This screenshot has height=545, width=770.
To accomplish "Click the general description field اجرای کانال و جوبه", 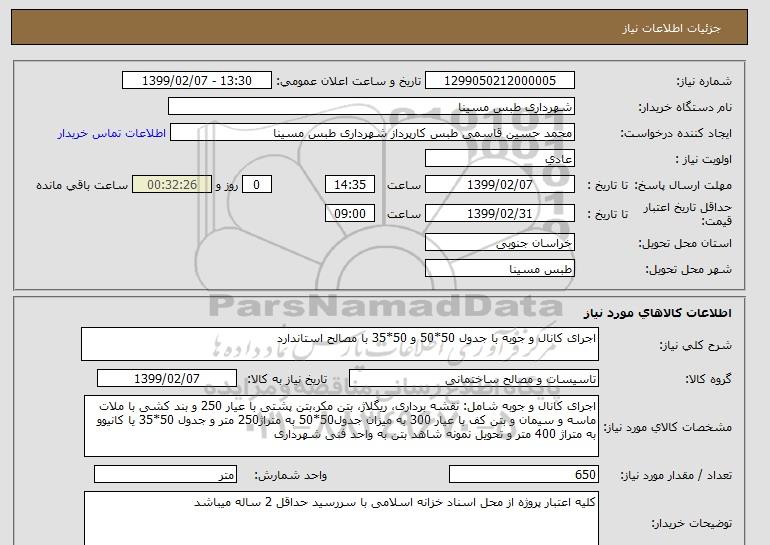I will (340, 344).
